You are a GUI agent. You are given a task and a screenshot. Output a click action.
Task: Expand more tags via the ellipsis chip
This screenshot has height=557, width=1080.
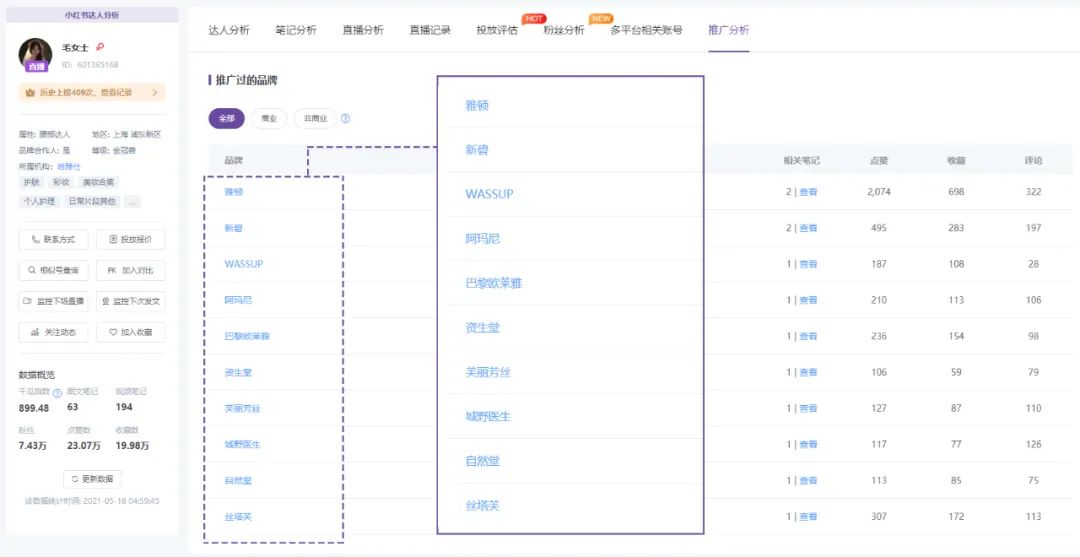tap(132, 201)
